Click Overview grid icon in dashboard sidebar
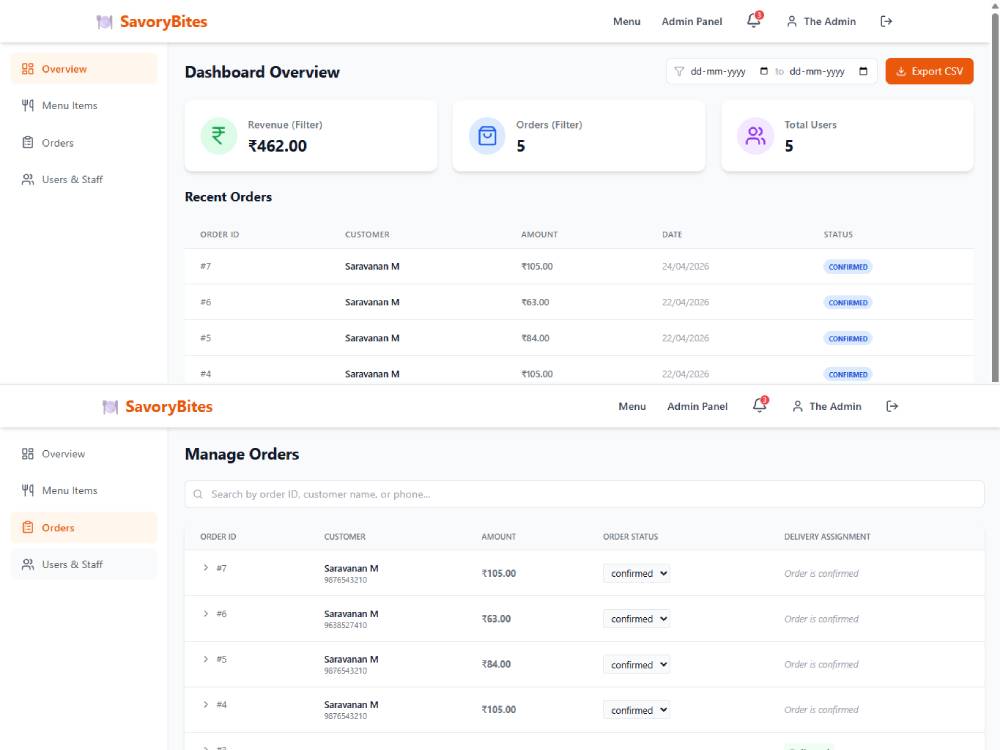 click(x=27, y=69)
